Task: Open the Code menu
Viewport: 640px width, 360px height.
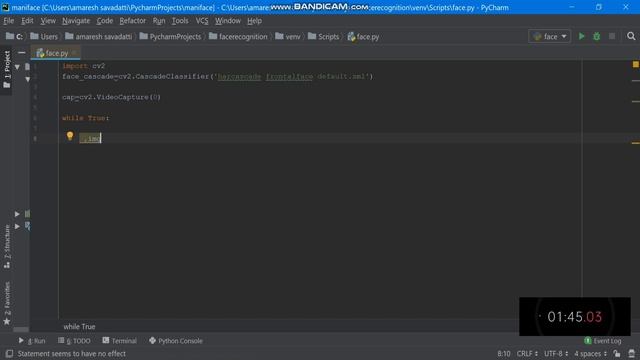Action: pos(104,21)
